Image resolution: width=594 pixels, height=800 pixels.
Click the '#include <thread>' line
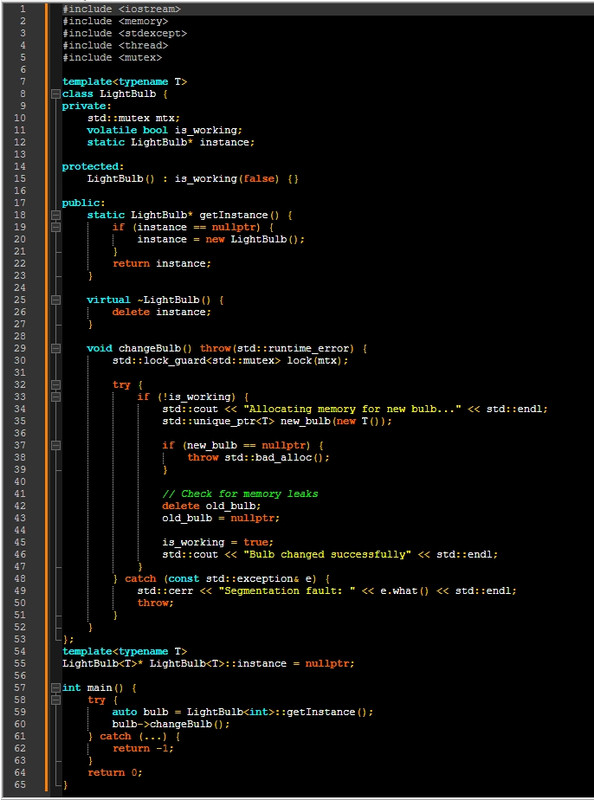click(x=115, y=45)
